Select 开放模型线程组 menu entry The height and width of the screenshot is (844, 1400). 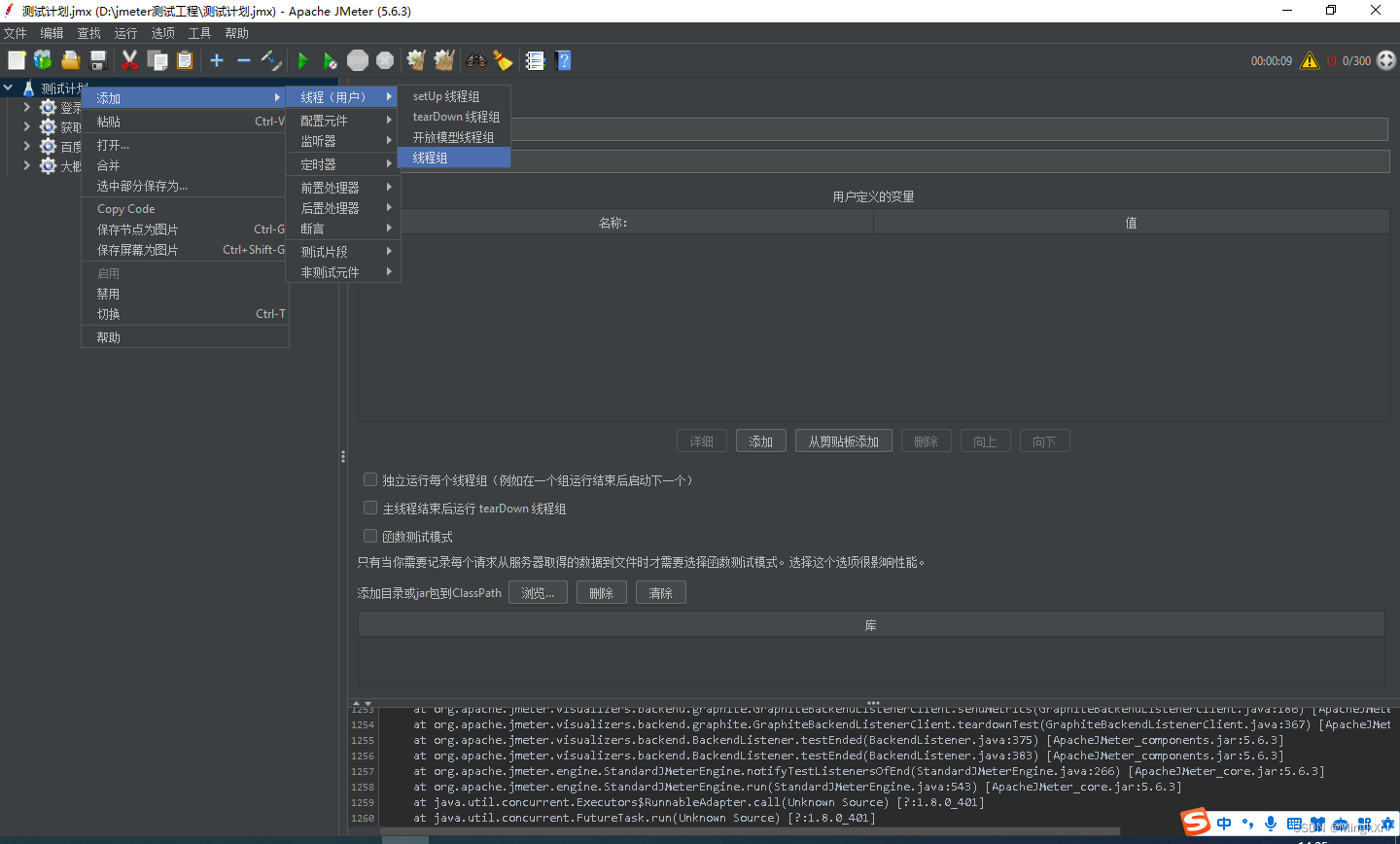point(454,137)
